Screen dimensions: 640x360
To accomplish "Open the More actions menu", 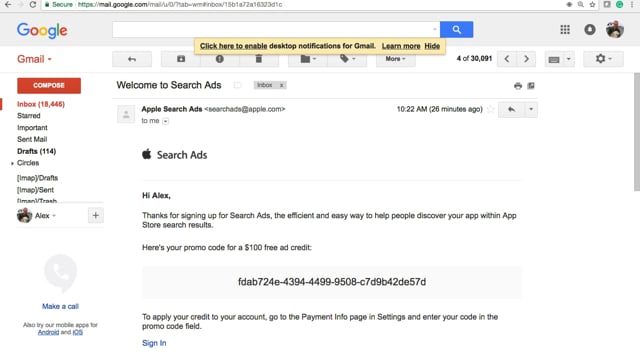I will 396,59.
